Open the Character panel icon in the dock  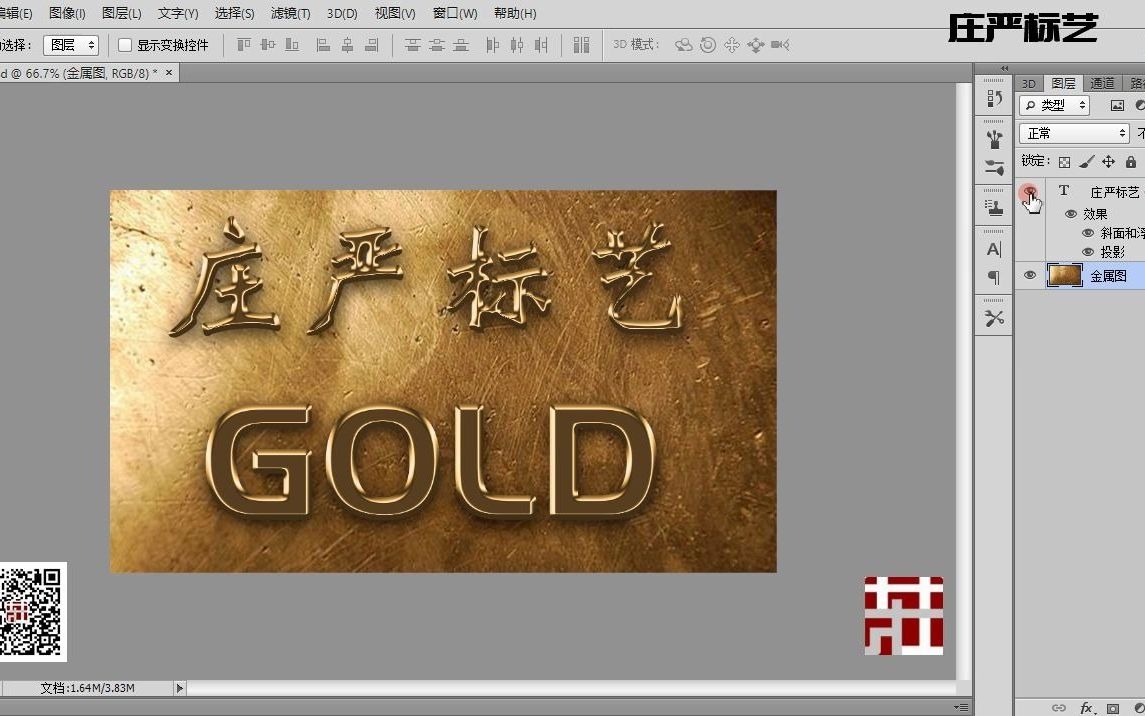click(x=993, y=248)
